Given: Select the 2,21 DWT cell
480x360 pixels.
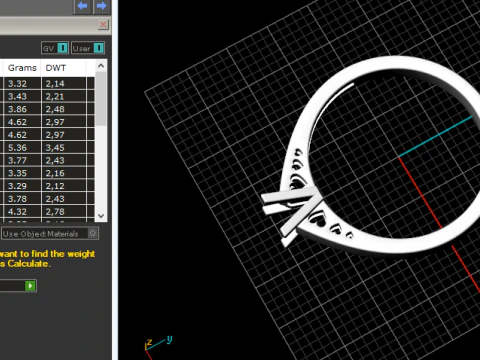Looking at the screenshot, I should point(64,96).
